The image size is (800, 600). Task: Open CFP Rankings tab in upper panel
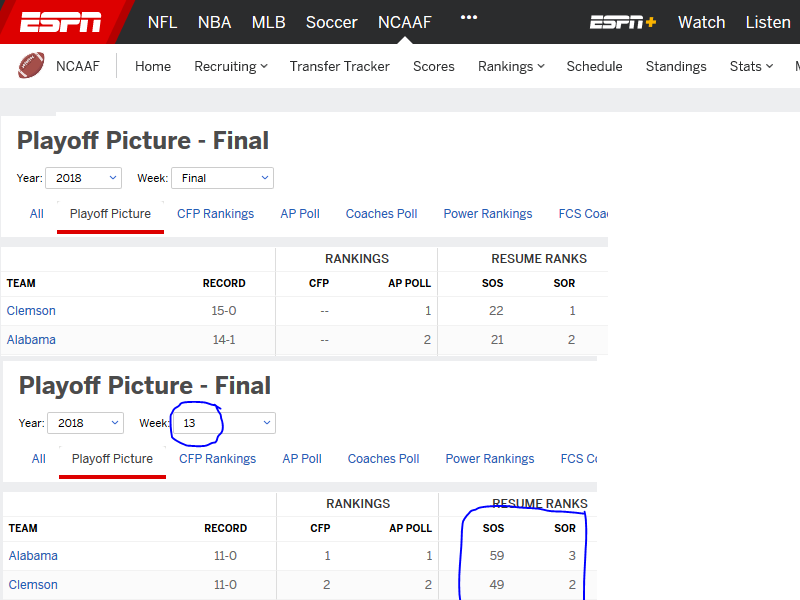point(215,214)
